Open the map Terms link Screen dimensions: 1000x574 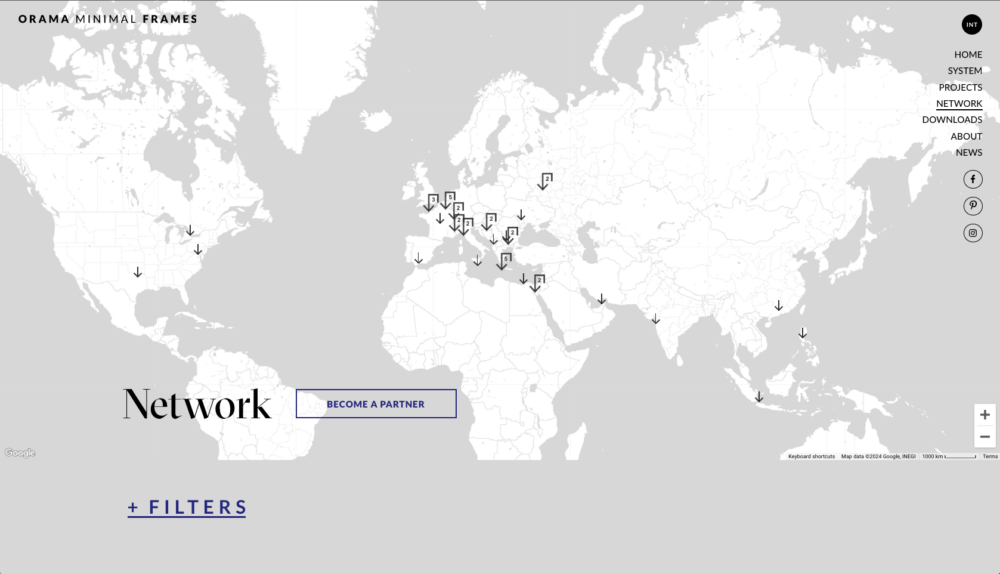tap(989, 456)
